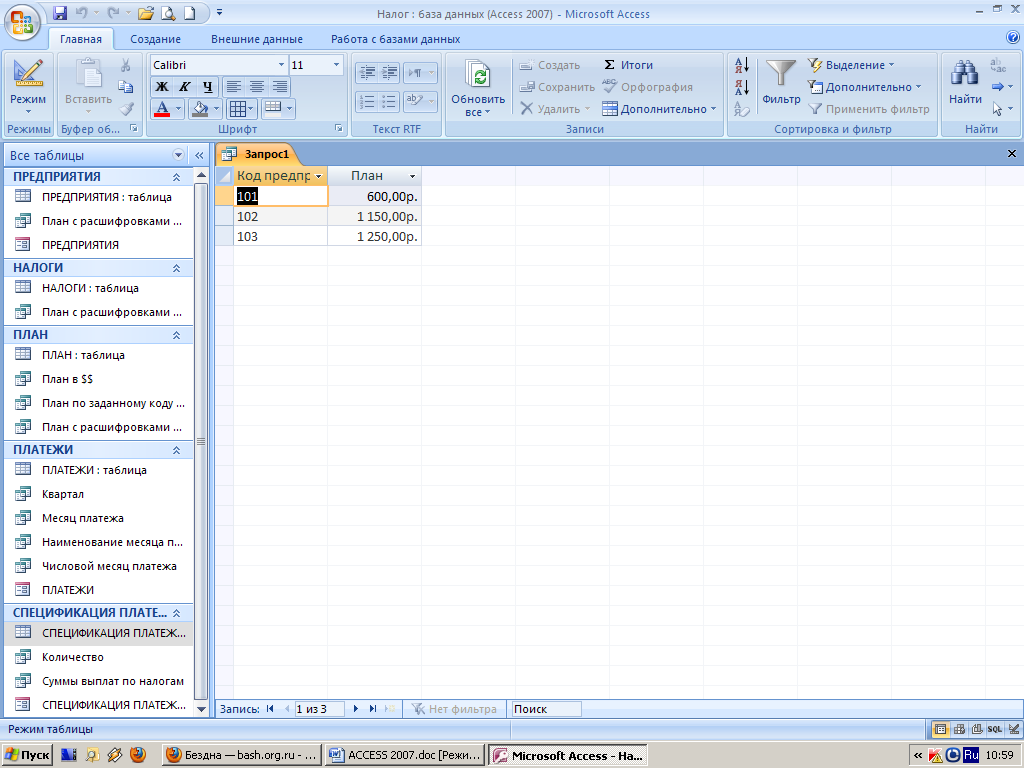Open the Режим view switcher
Image resolution: width=1024 pixels, height=768 pixels.
coord(28,86)
